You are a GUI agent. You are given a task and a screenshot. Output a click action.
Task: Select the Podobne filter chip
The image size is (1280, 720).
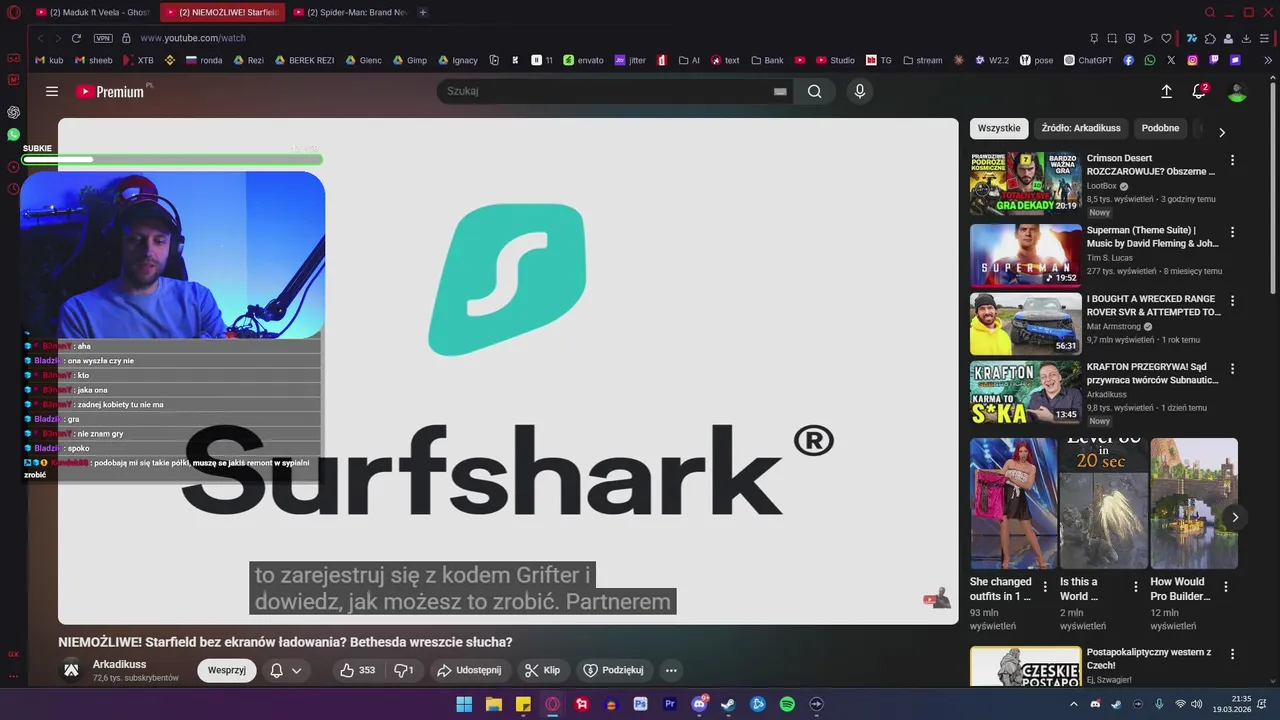pyautogui.click(x=1160, y=128)
